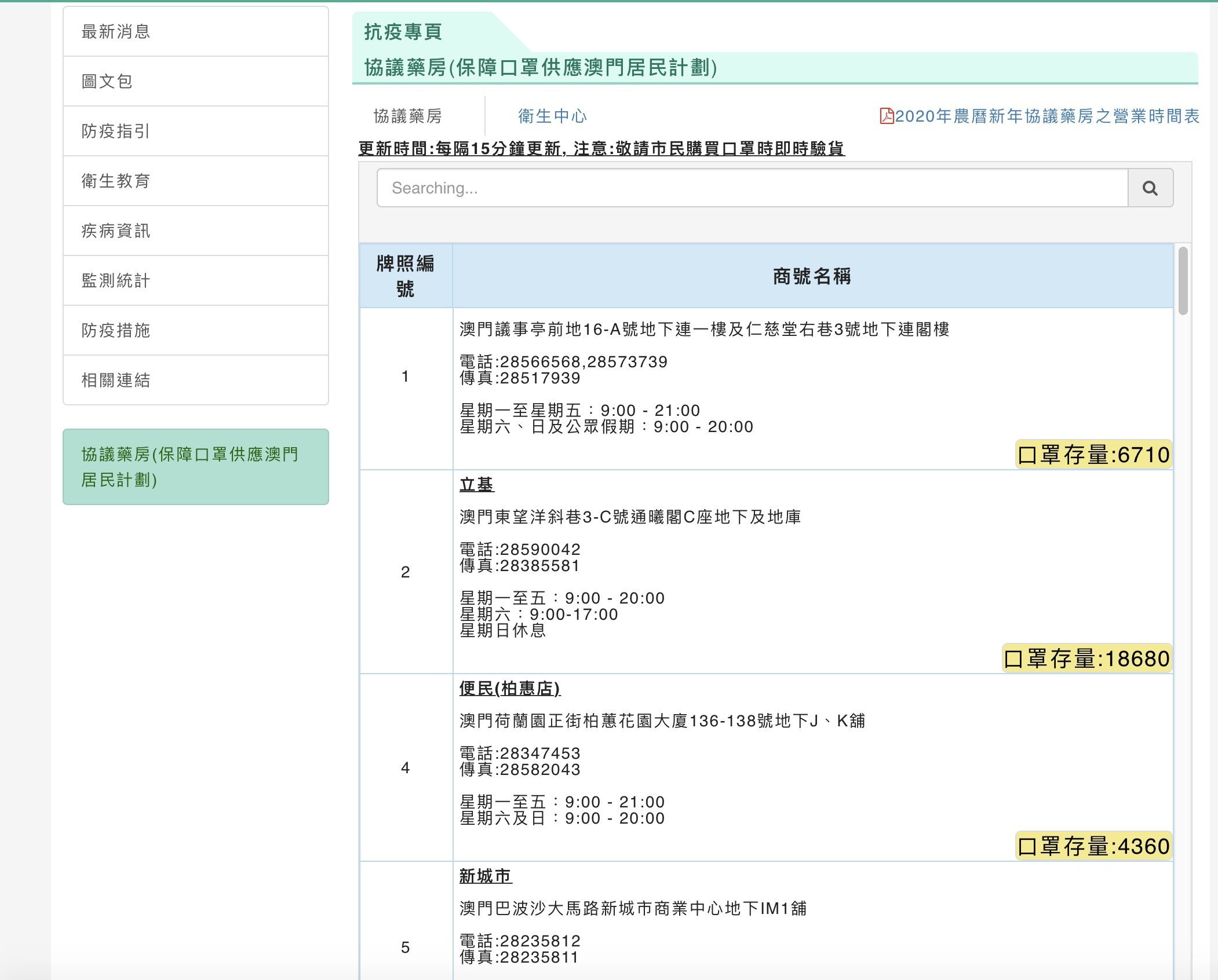Open 最新消息 in the sidebar
The width and height of the screenshot is (1218, 980).
[196, 31]
